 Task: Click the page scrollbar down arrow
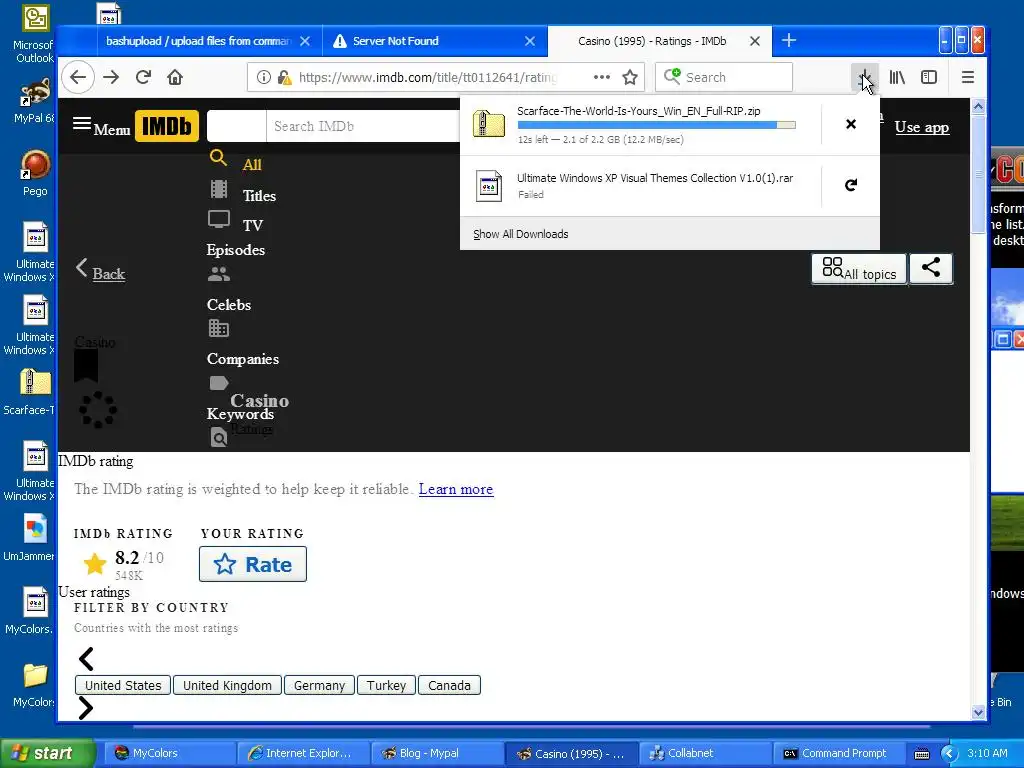[x=978, y=712]
